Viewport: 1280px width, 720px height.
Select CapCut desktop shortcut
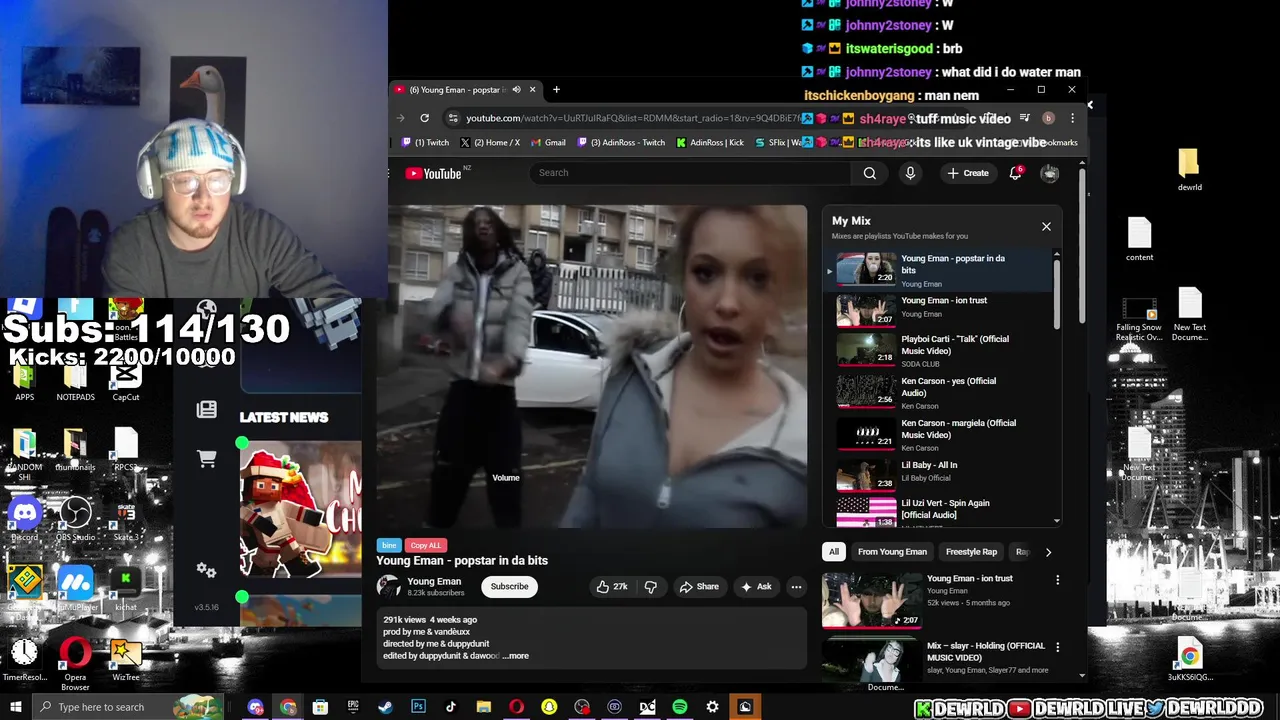tap(126, 380)
